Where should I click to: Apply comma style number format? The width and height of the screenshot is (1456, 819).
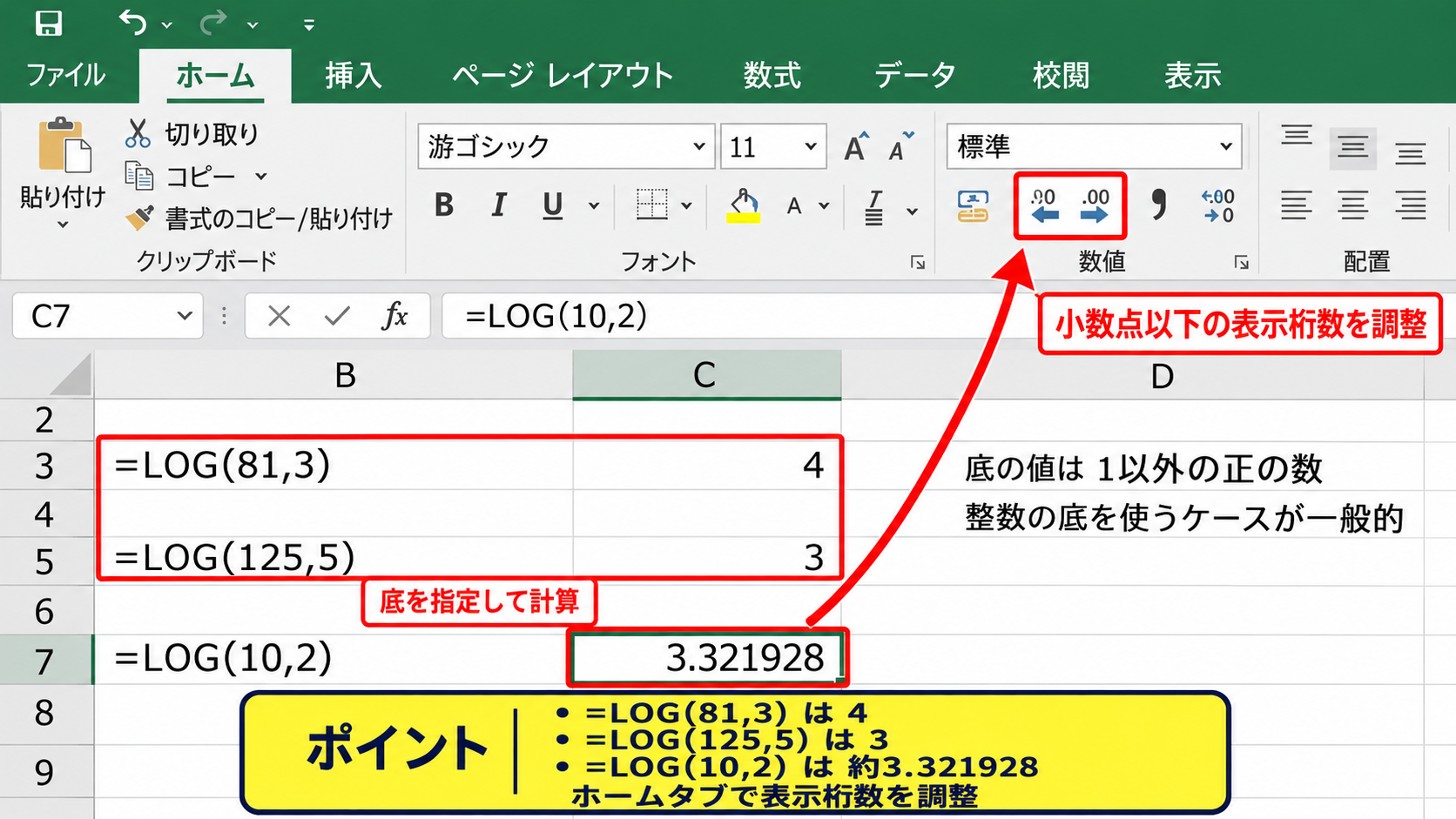[x=1158, y=204]
